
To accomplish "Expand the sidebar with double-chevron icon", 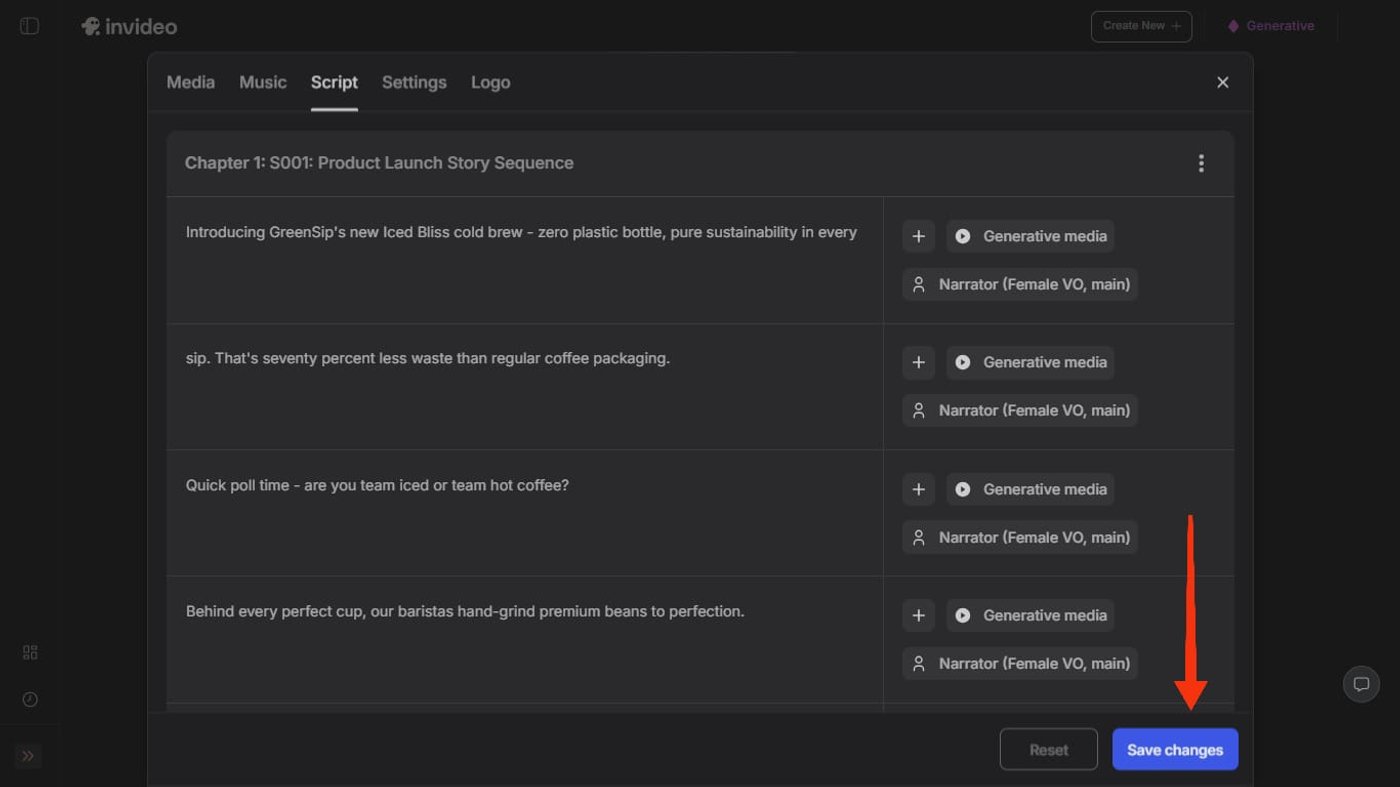I will coord(28,756).
